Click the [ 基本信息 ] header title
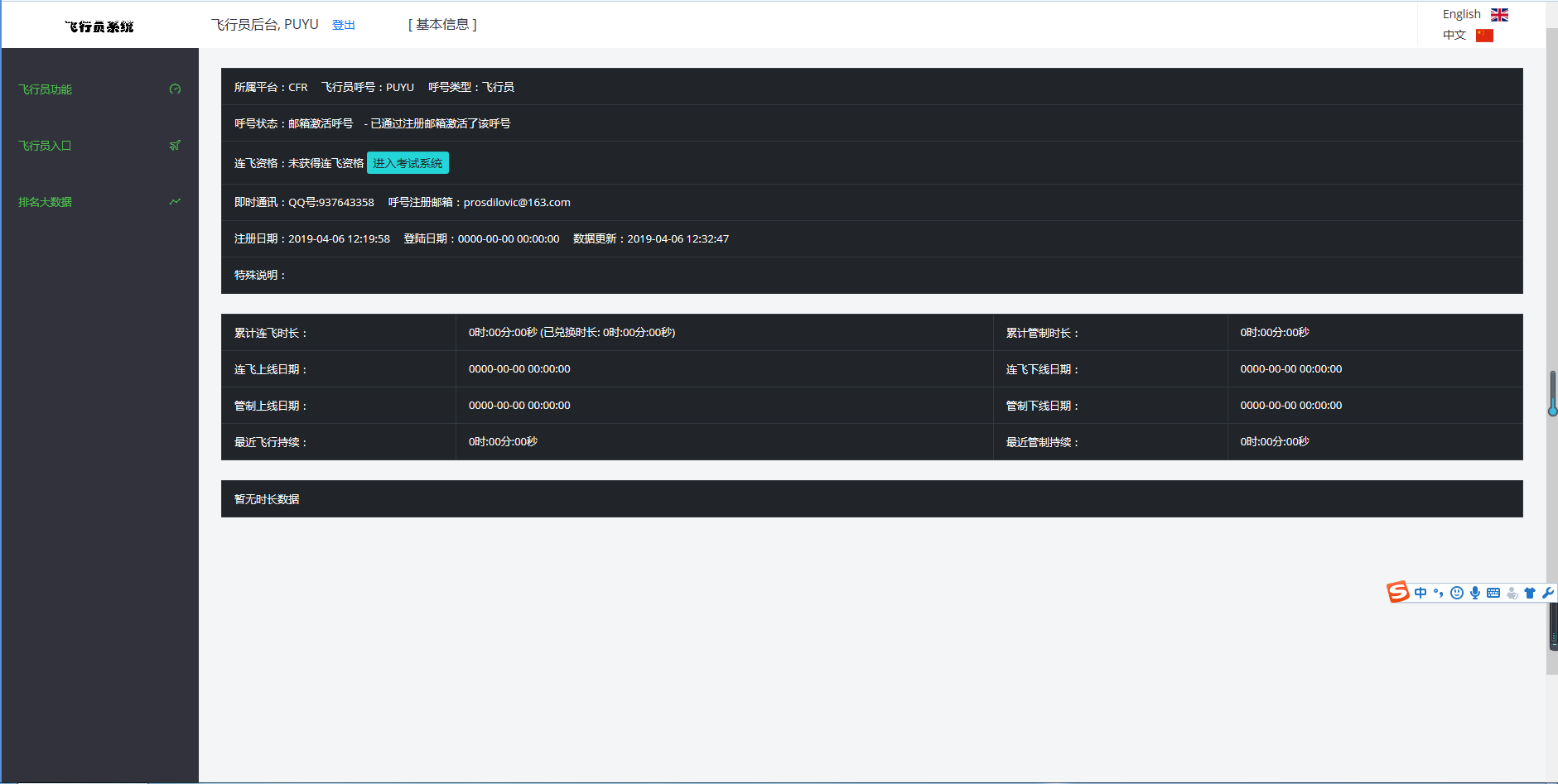Image resolution: width=1558 pixels, height=784 pixels. pos(442,25)
